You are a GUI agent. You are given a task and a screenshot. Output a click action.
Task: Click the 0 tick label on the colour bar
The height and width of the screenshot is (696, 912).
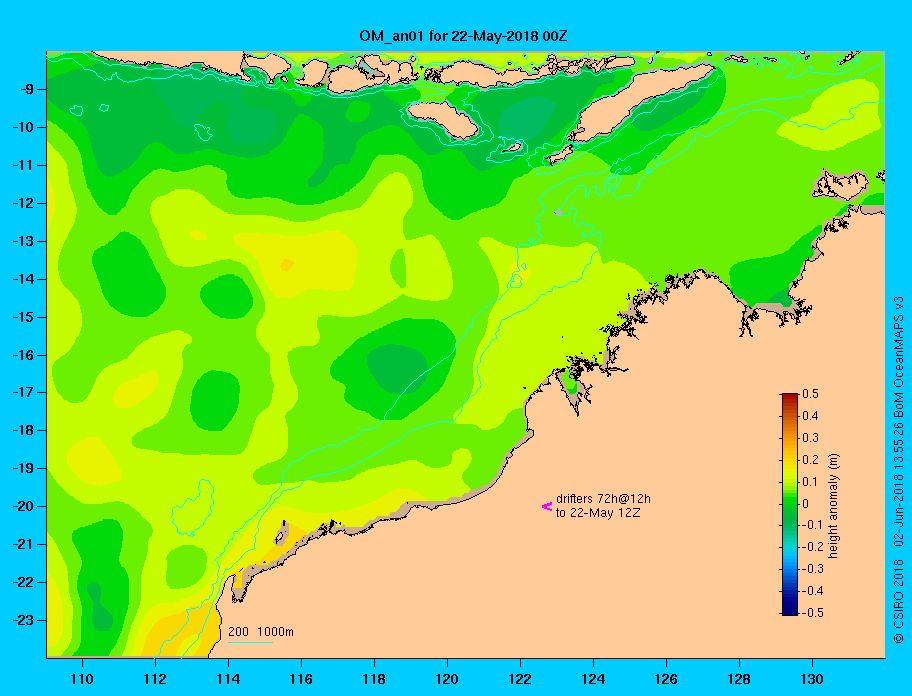(x=806, y=504)
